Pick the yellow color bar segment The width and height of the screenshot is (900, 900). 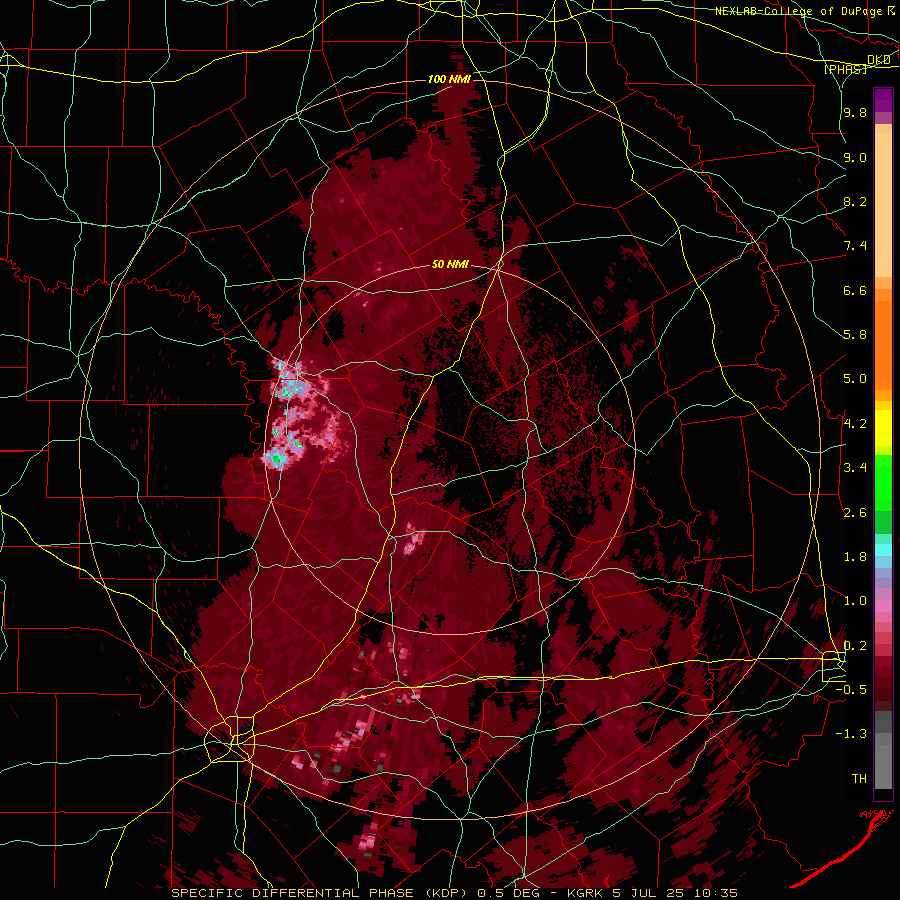883,428
